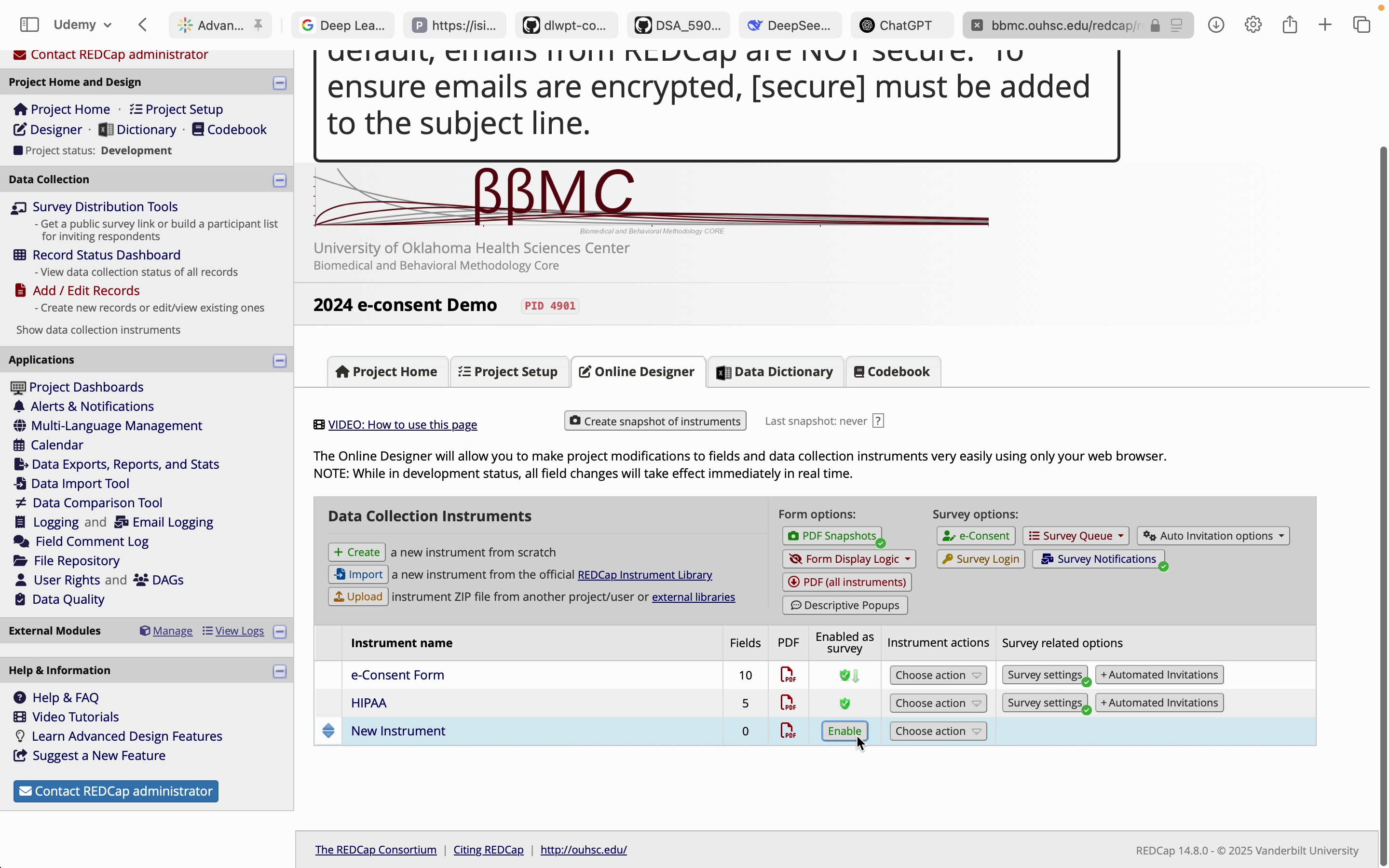Open Choose action dropdown for New Instrument
The image size is (1389, 868).
tap(938, 731)
